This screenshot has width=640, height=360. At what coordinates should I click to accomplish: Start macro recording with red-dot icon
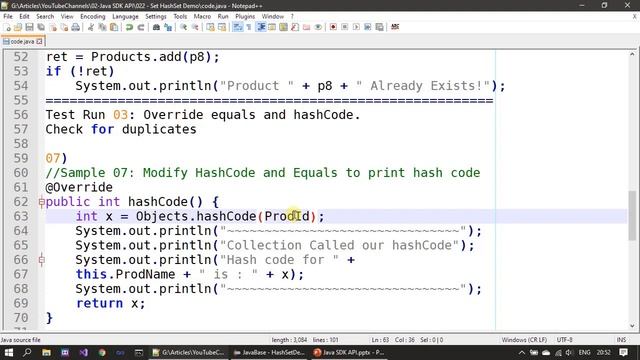click(333, 27)
